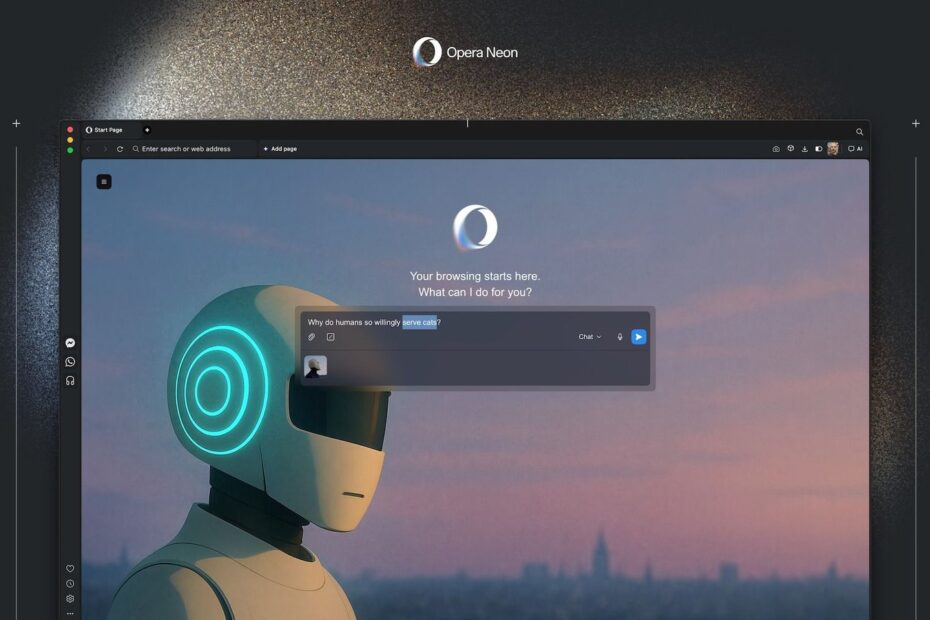Open the start page hamburger menu
Screen dimensions: 930x620
pos(104,181)
